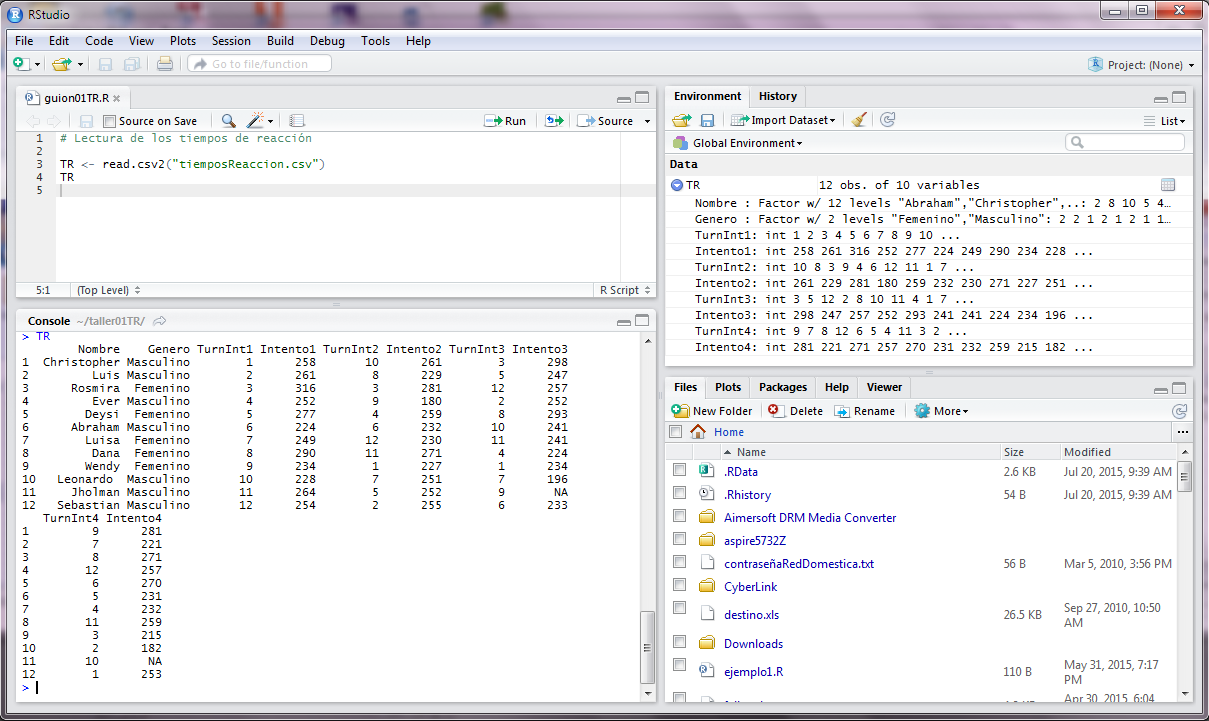Image resolution: width=1209 pixels, height=721 pixels.
Task: Open the More dropdown in Files pane
Action: [941, 411]
